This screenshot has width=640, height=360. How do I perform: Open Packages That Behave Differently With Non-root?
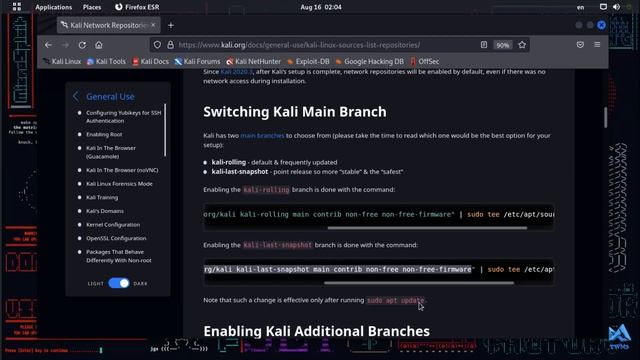pos(119,256)
